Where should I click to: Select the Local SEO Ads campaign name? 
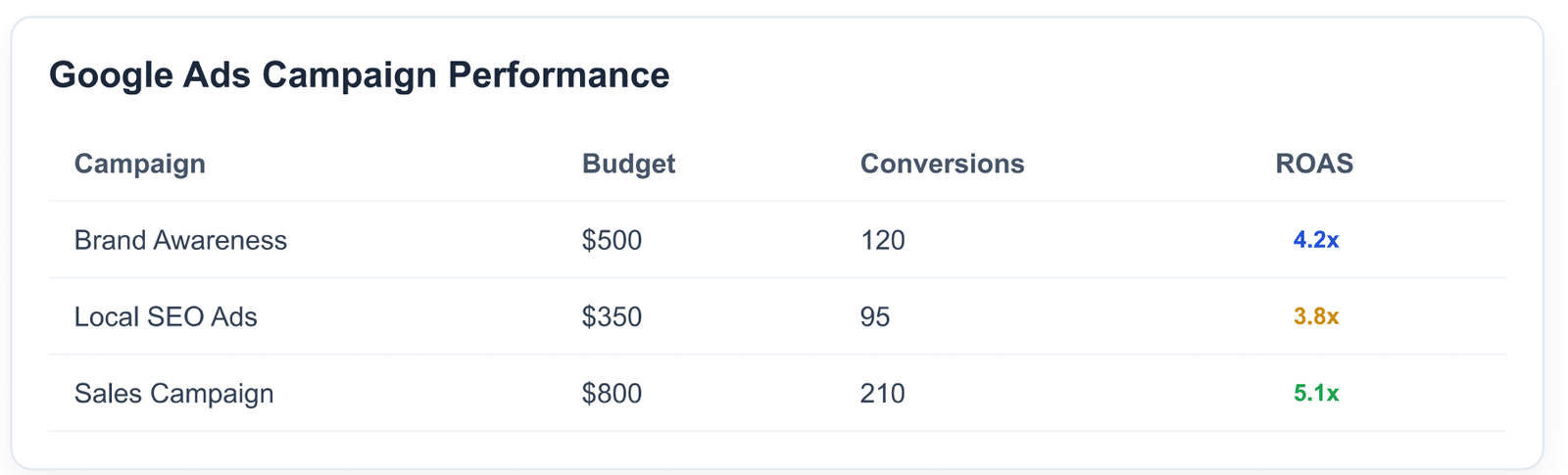click(166, 316)
